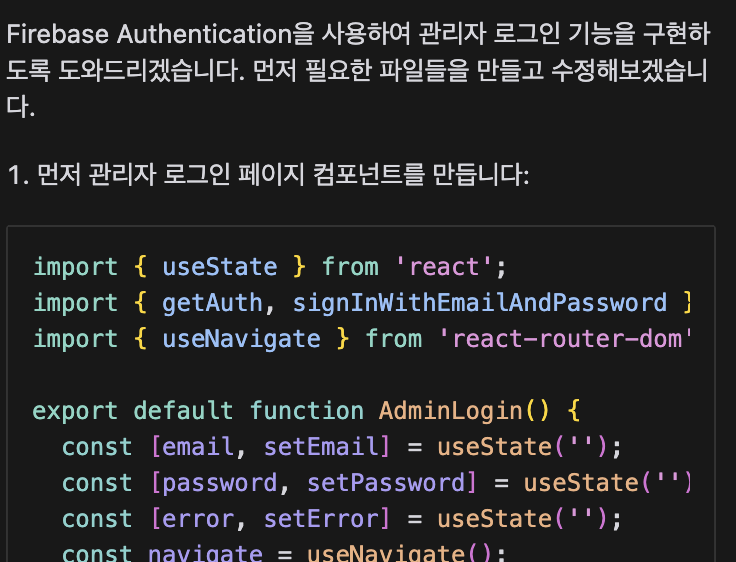The image size is (736, 562).
Task: Click the 'react' import string
Action: (x=444, y=267)
